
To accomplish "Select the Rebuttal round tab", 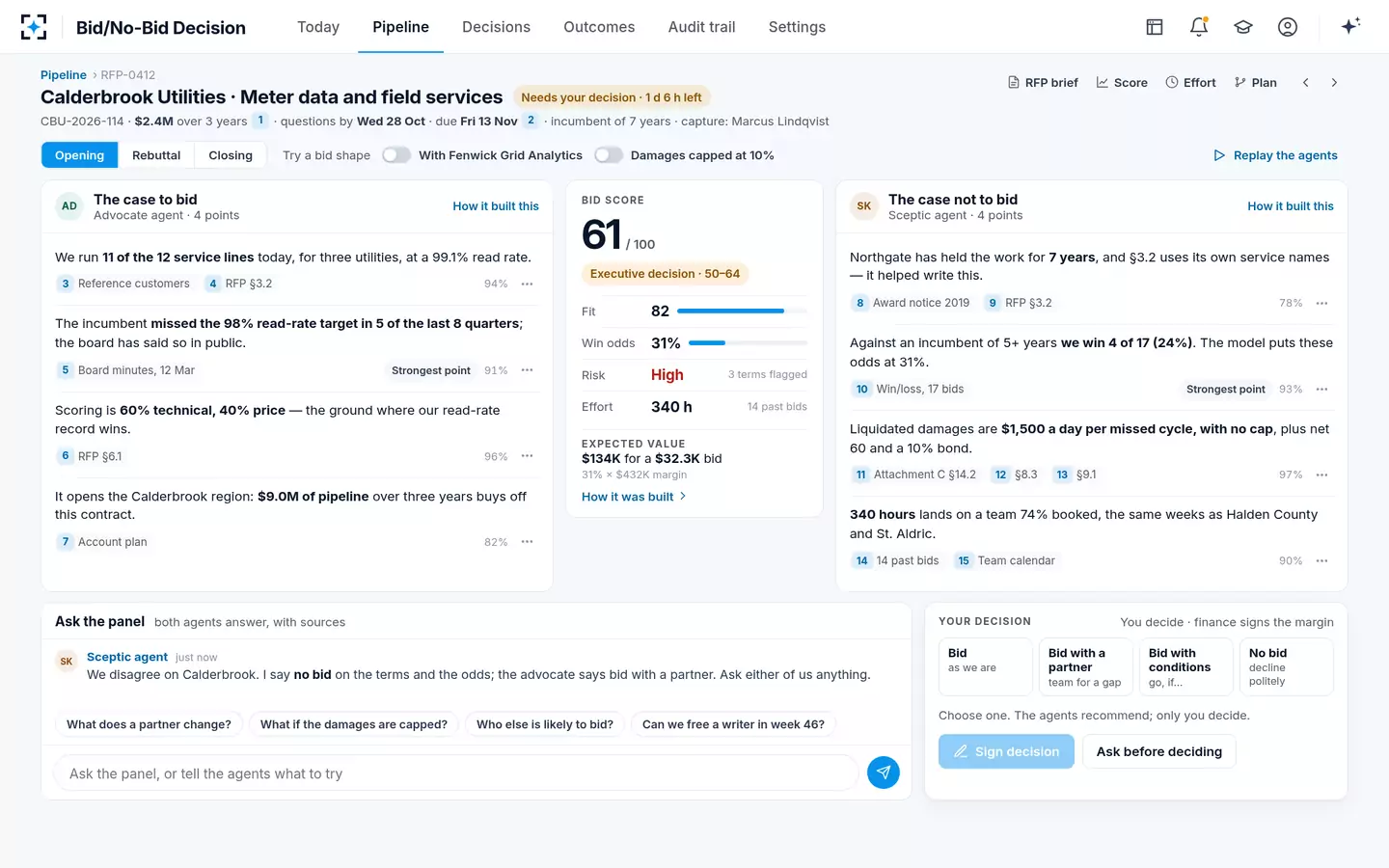I will click(x=156, y=155).
